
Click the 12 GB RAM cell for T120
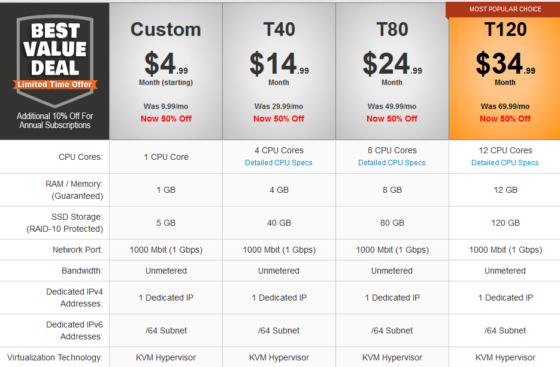[505, 190]
